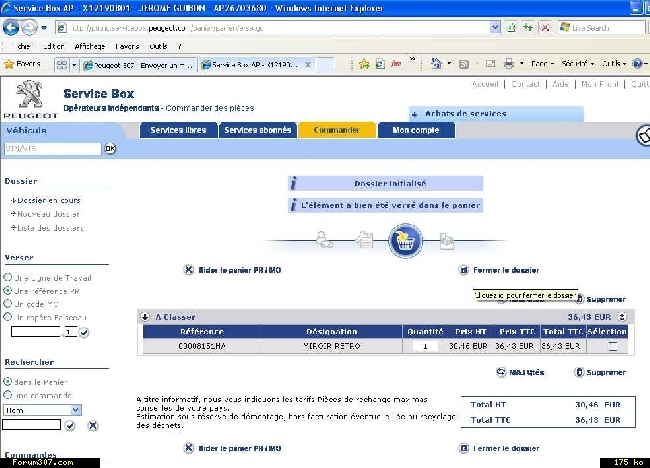The width and height of the screenshot is (650, 468).
Task: Collapse the 'A Classer' section arrow
Action: click(145, 317)
